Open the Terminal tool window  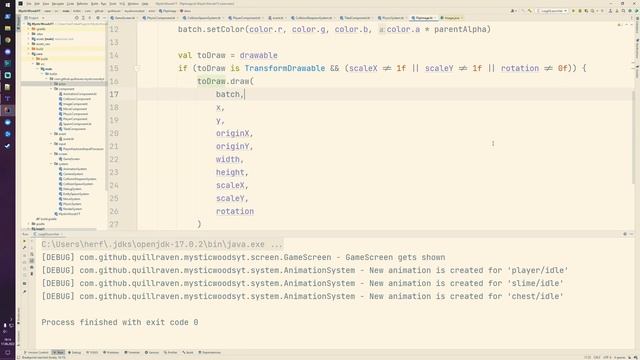[132, 352]
